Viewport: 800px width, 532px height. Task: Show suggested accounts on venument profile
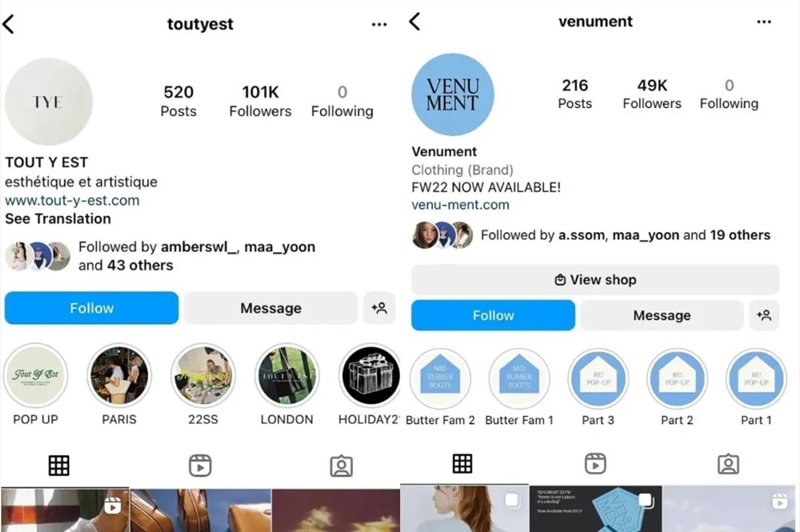click(764, 315)
